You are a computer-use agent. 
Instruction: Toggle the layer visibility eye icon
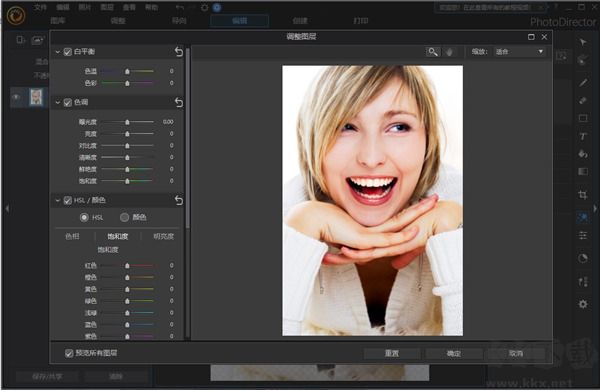coord(16,98)
